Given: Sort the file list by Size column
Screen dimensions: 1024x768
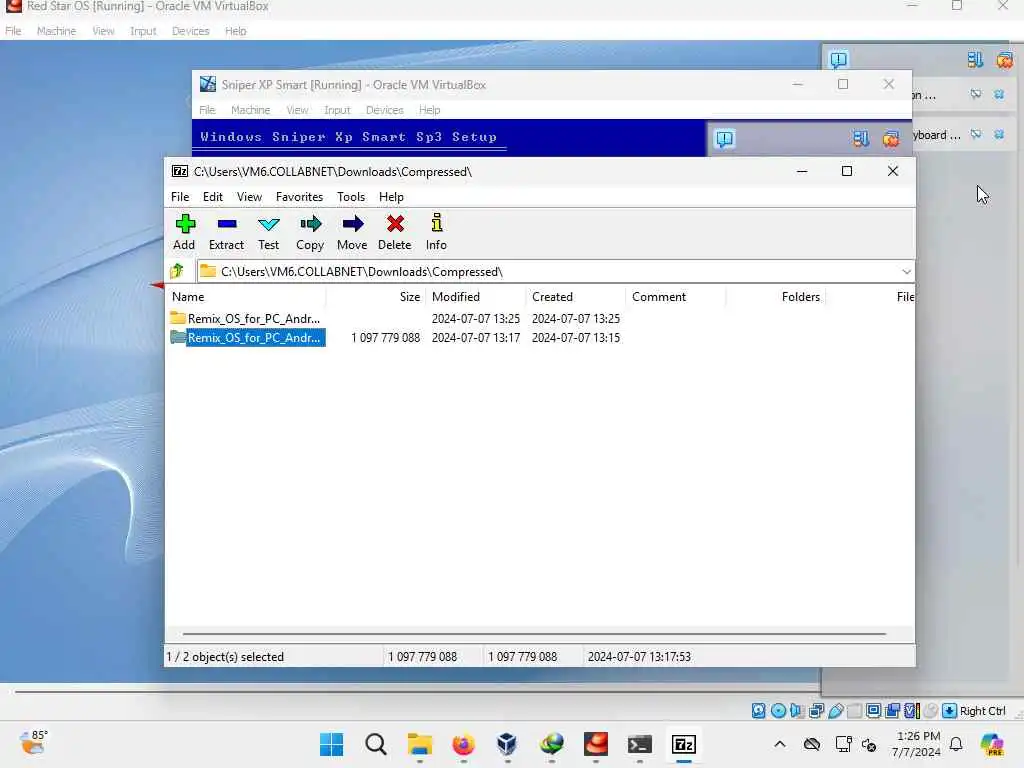Looking at the screenshot, I should 376,296.
